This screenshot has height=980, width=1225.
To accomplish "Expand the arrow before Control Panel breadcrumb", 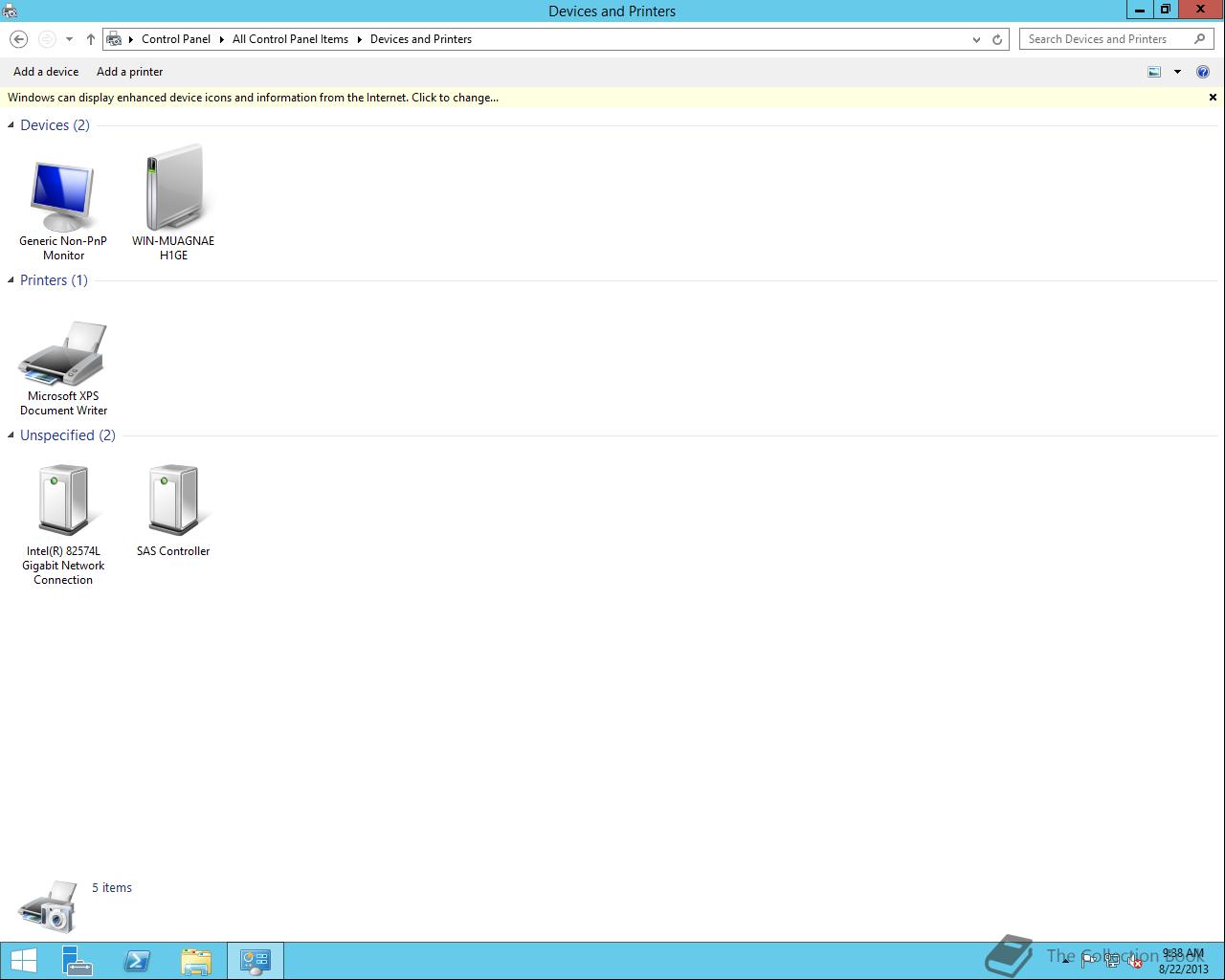I will pos(131,39).
